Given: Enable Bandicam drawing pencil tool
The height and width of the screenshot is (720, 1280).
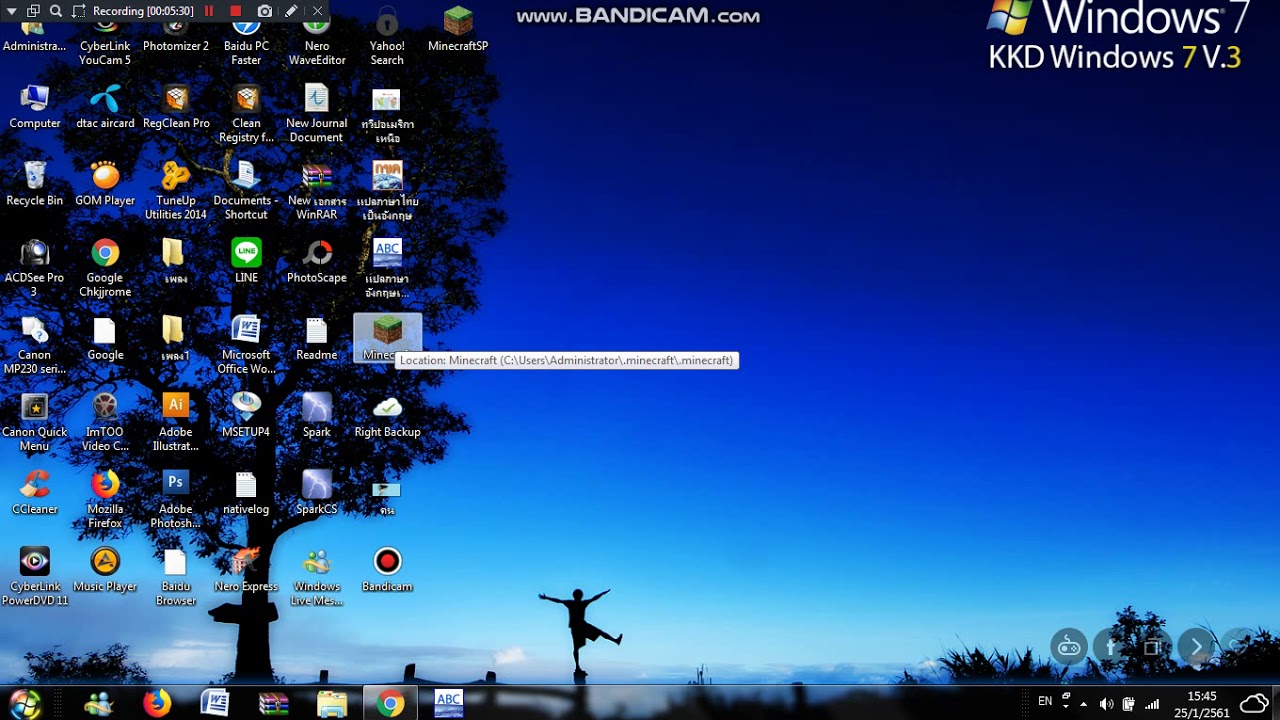Looking at the screenshot, I should (291, 11).
